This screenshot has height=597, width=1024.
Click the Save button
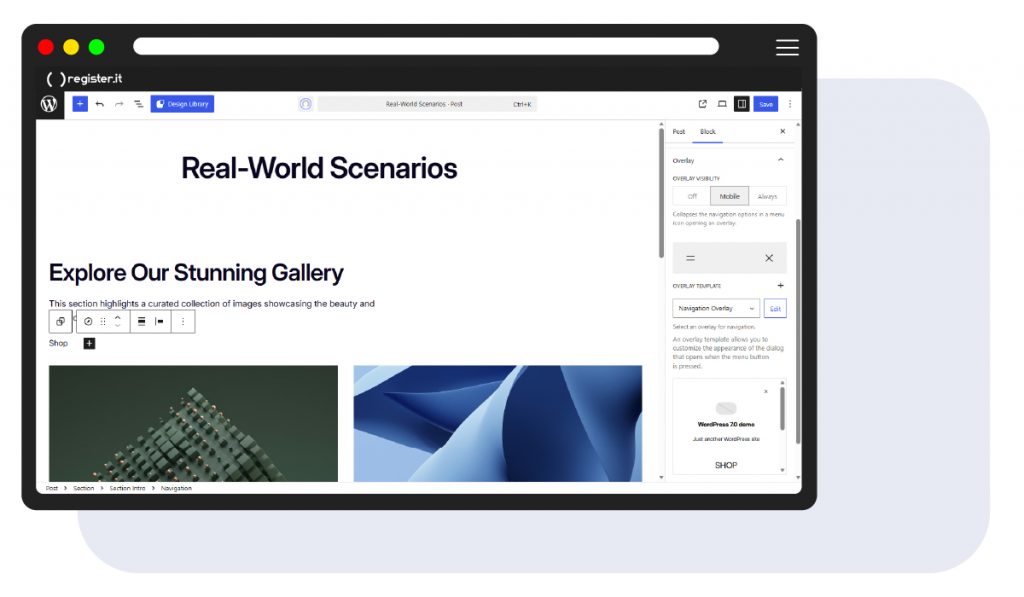[x=765, y=104]
